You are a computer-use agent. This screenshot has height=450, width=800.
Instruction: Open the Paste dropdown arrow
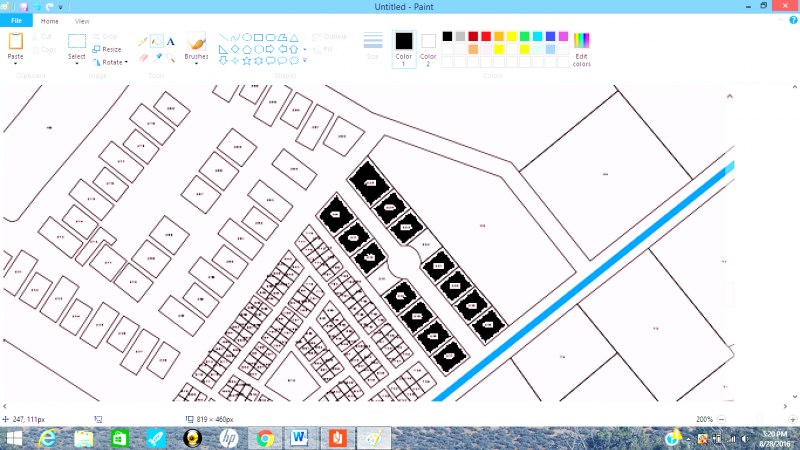15,64
